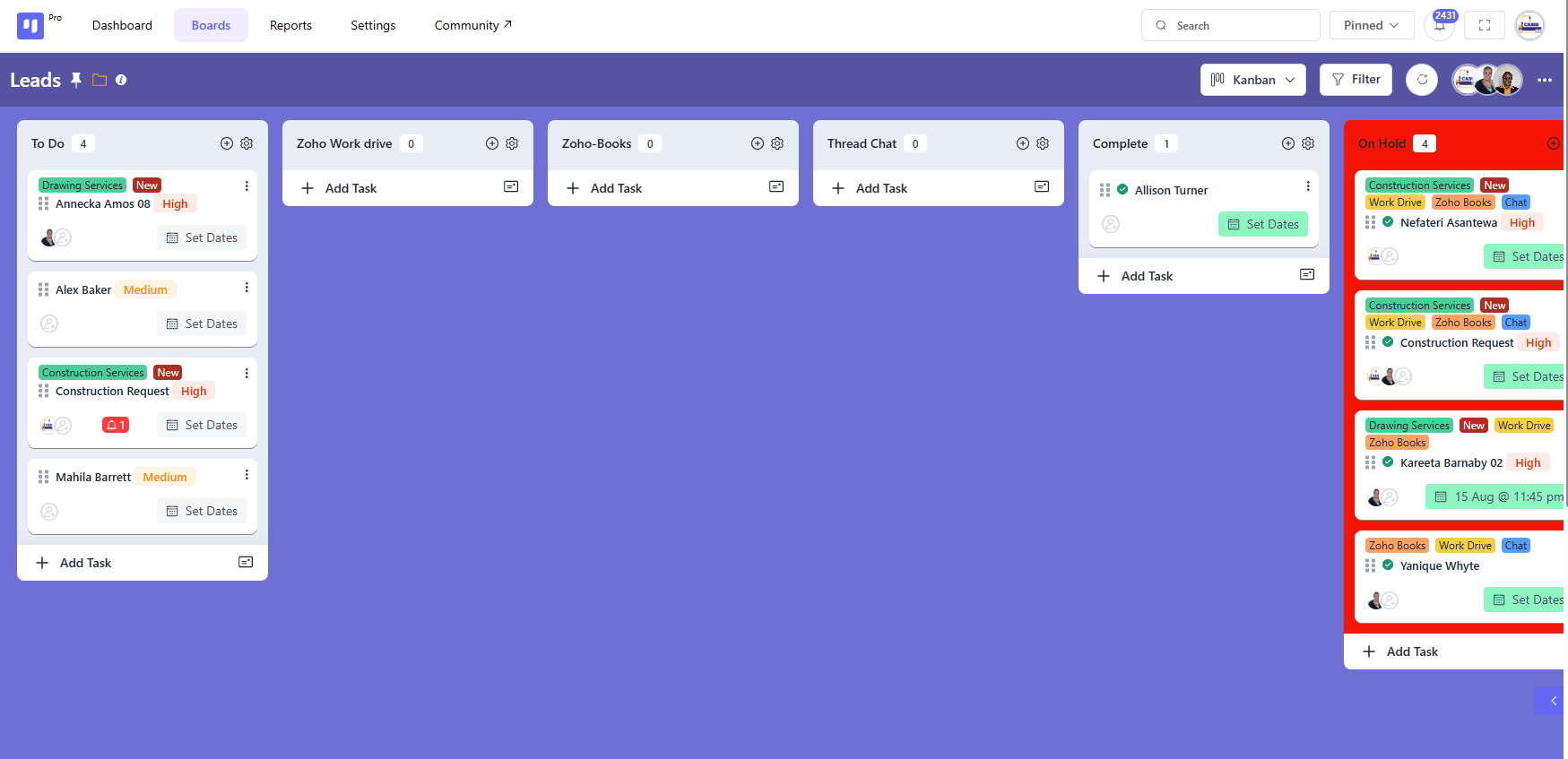Screen dimensions: 1568x759
Task: Click the Filter button
Action: pyautogui.click(x=1356, y=80)
